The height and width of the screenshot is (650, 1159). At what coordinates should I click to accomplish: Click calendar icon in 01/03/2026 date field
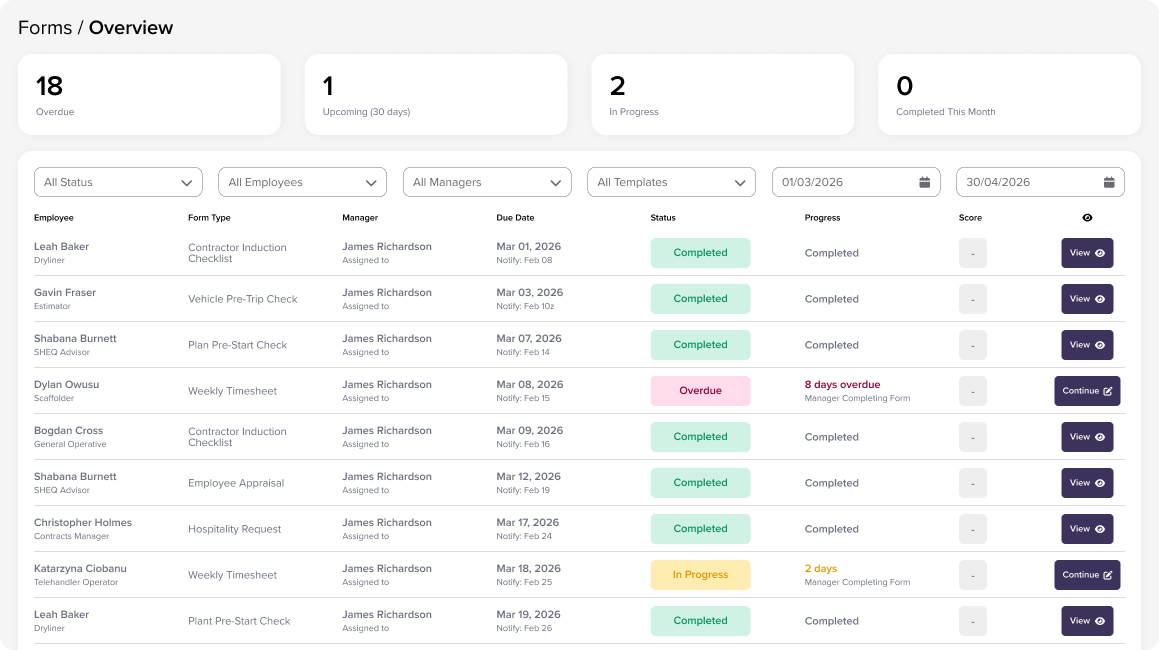(x=924, y=182)
